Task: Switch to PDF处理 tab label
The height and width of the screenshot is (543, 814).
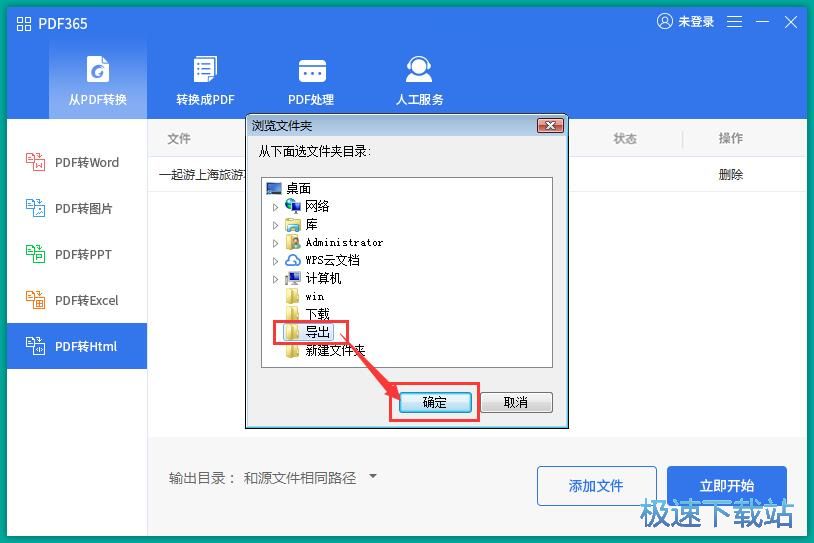Action: 311,99
